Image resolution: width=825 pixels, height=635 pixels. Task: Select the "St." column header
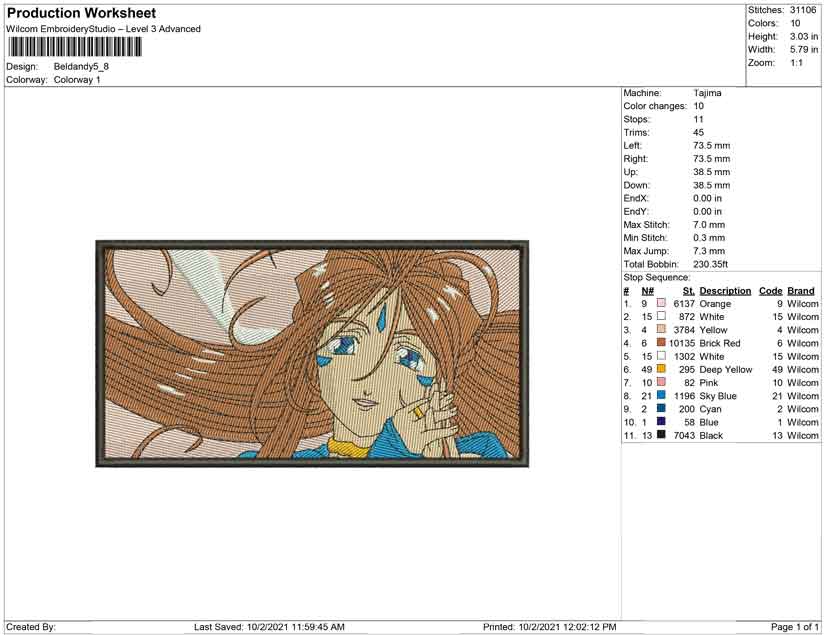coord(689,291)
